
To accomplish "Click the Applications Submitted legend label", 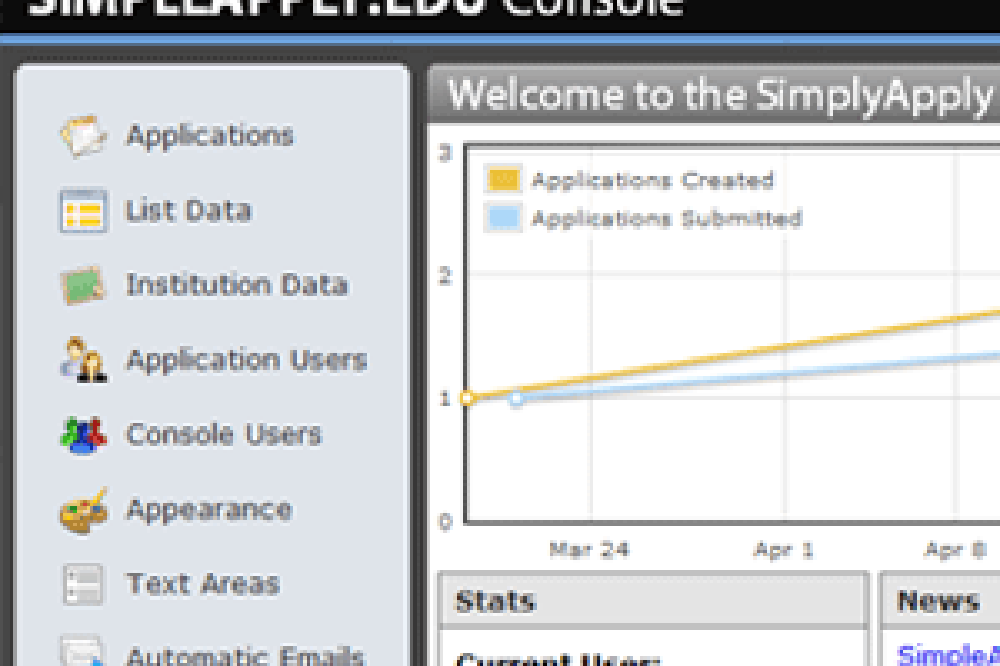I will tap(667, 219).
